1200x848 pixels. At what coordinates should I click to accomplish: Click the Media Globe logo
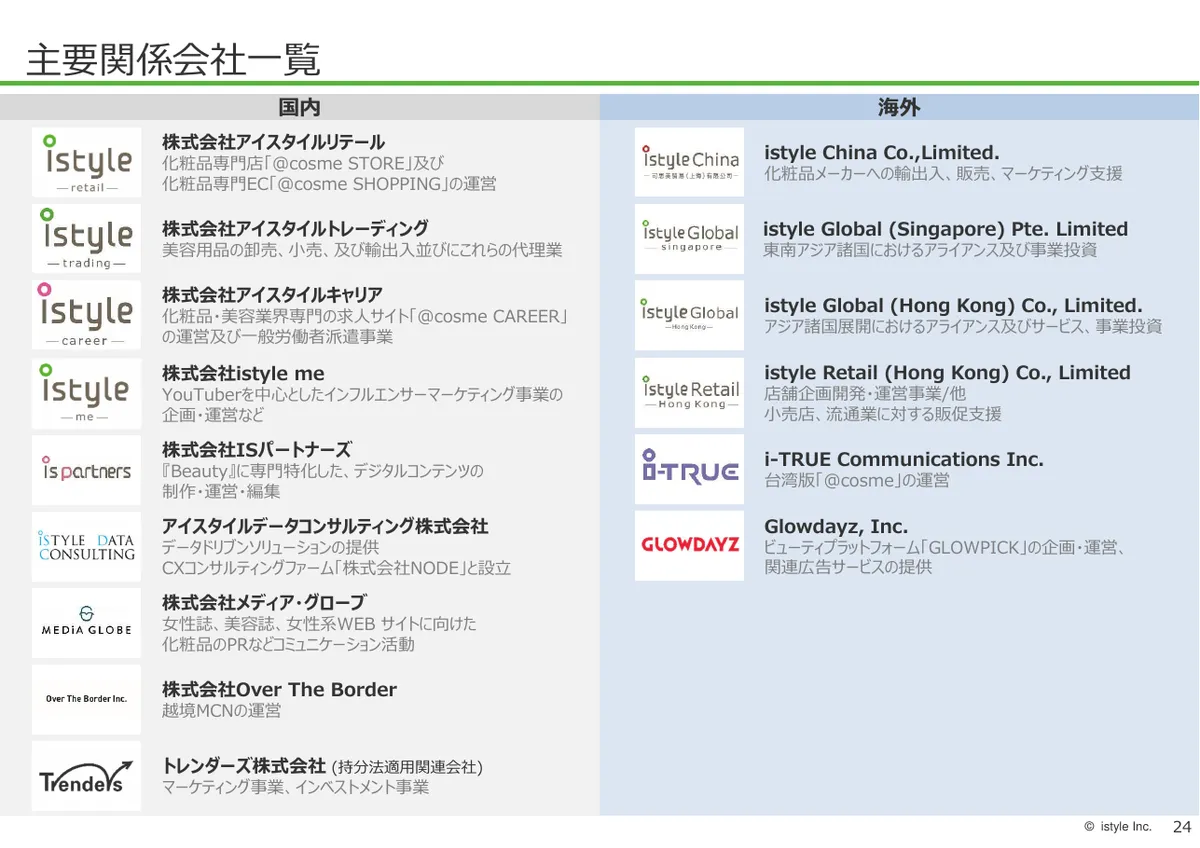click(x=87, y=622)
